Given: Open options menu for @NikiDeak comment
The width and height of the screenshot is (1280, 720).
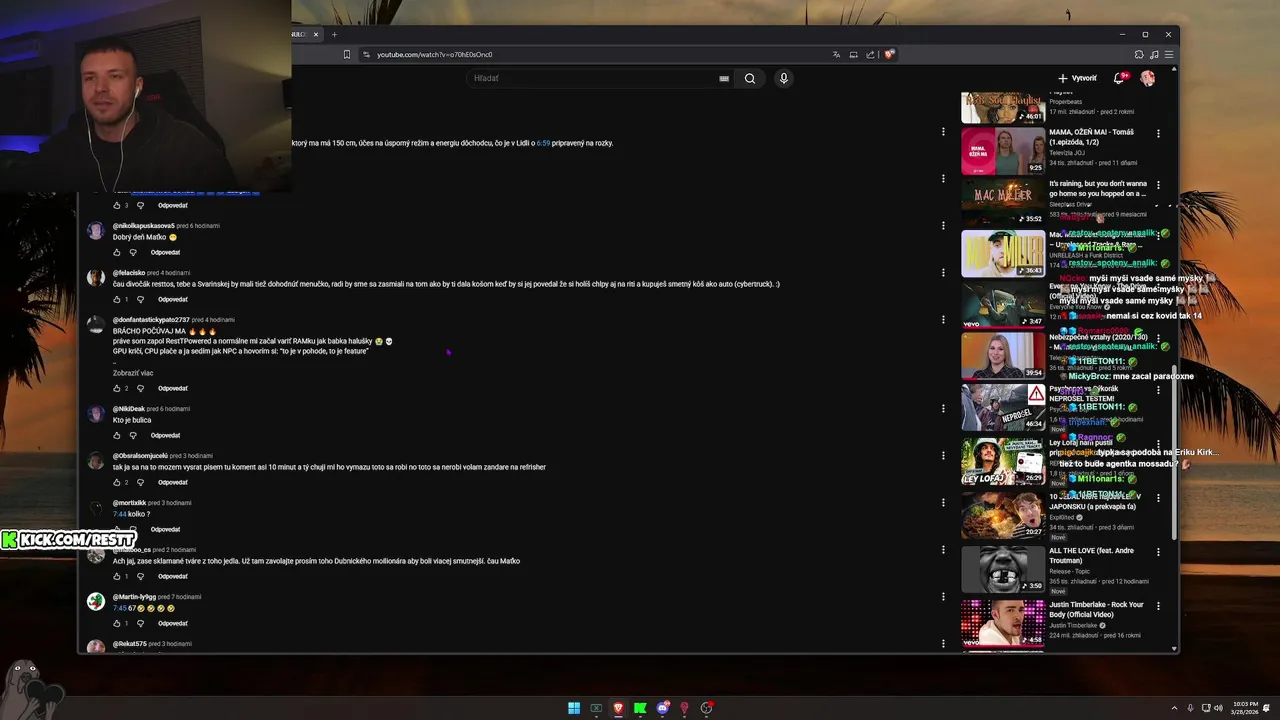Looking at the screenshot, I should 943,408.
